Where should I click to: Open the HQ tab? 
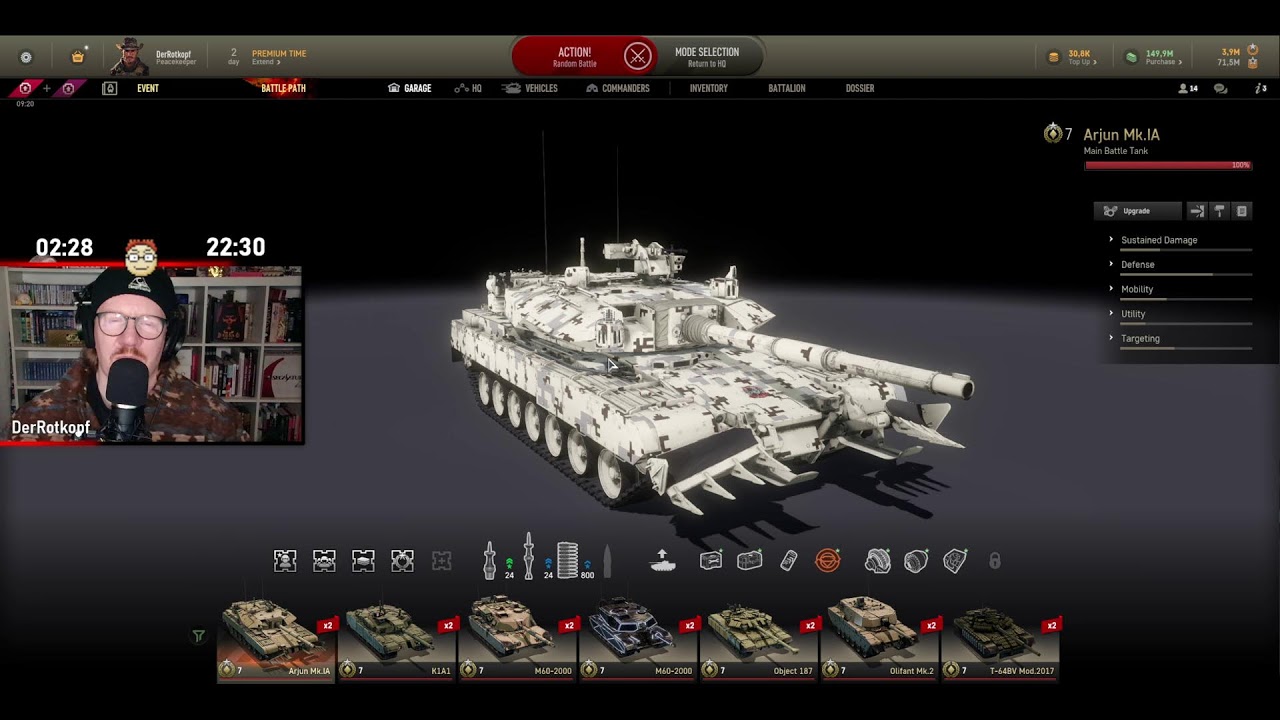(468, 88)
